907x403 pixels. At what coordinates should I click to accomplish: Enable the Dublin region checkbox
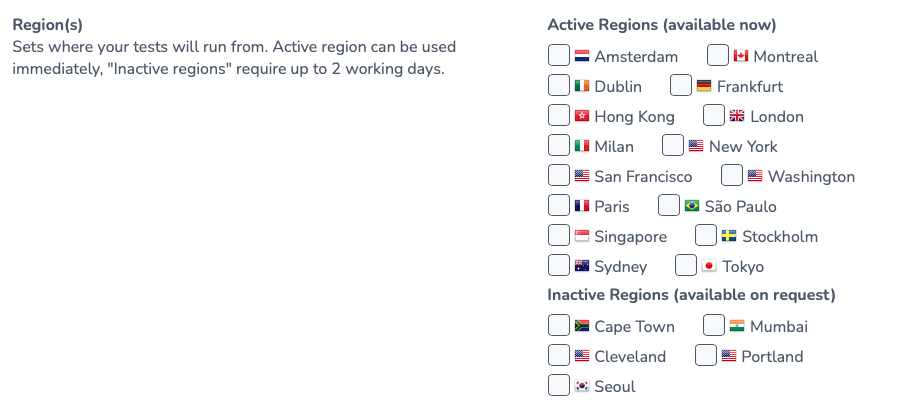pyautogui.click(x=559, y=86)
